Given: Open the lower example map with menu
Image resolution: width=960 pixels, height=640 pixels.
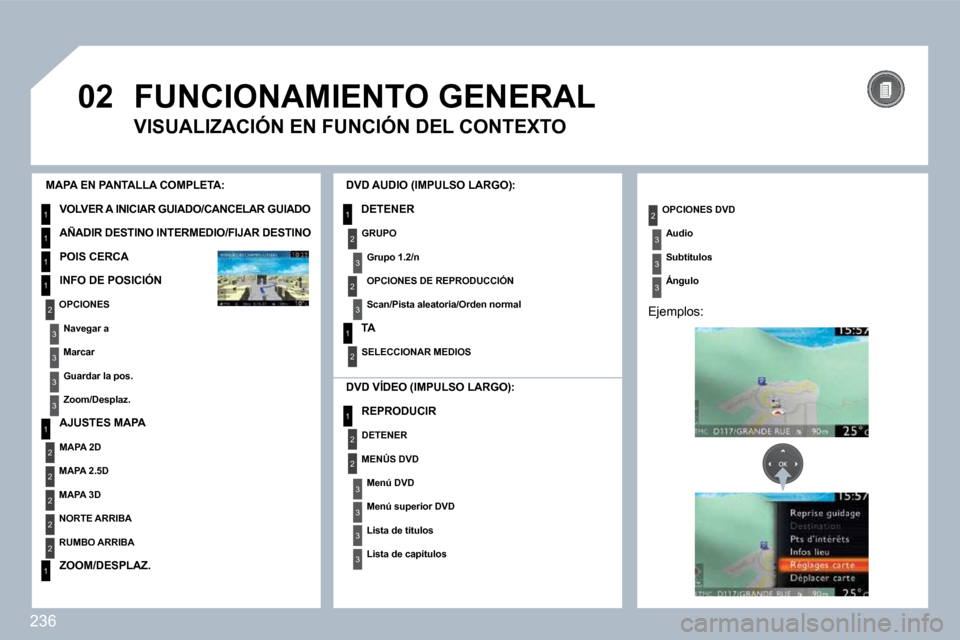Looking at the screenshot, I should [x=781, y=544].
